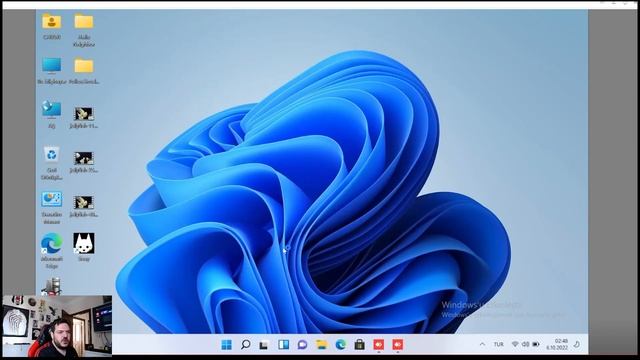The height and width of the screenshot is (360, 640).
Task: Open the Wi-Fi network tray icon
Action: (515, 344)
